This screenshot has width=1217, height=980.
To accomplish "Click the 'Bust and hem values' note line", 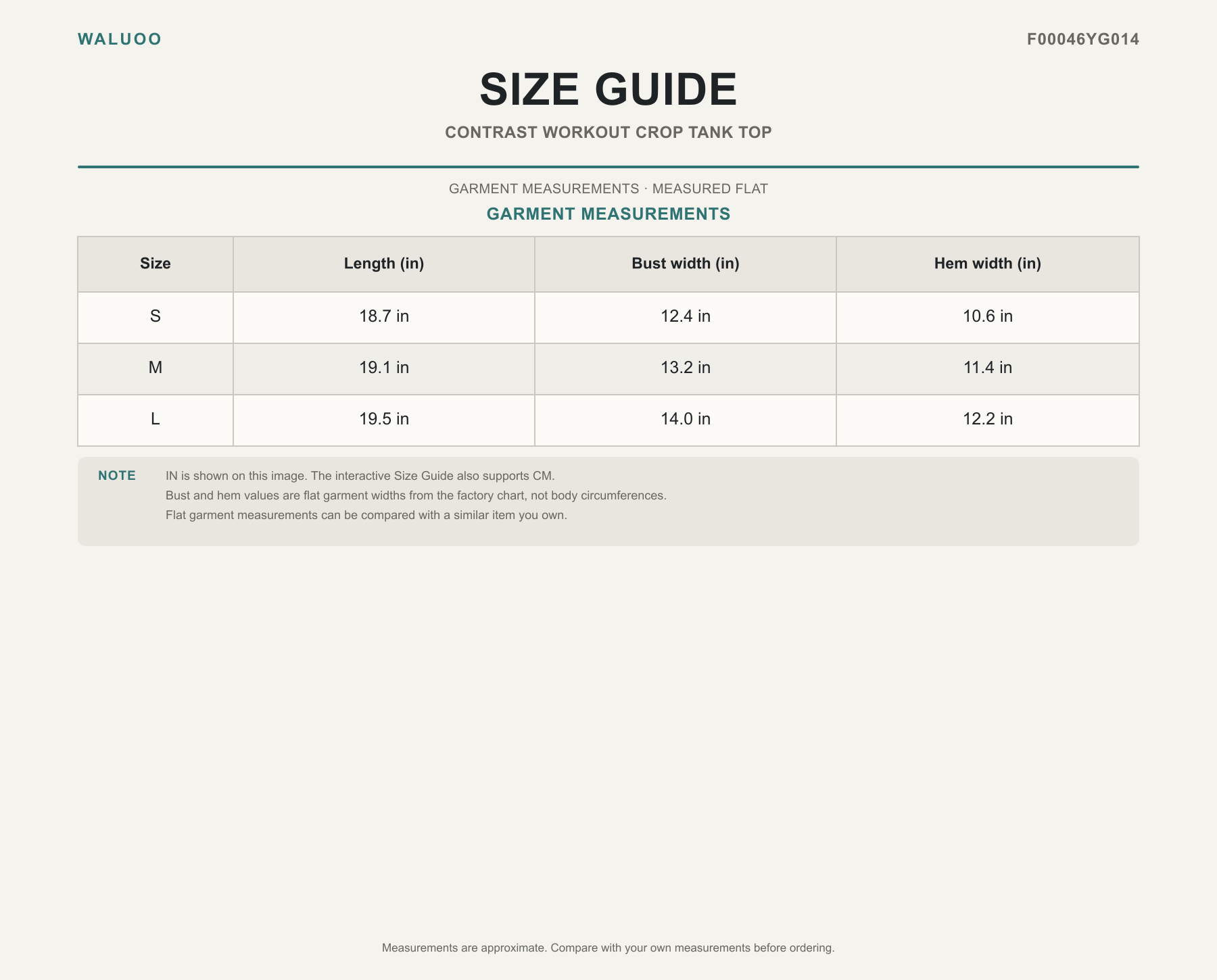I will [416, 495].
